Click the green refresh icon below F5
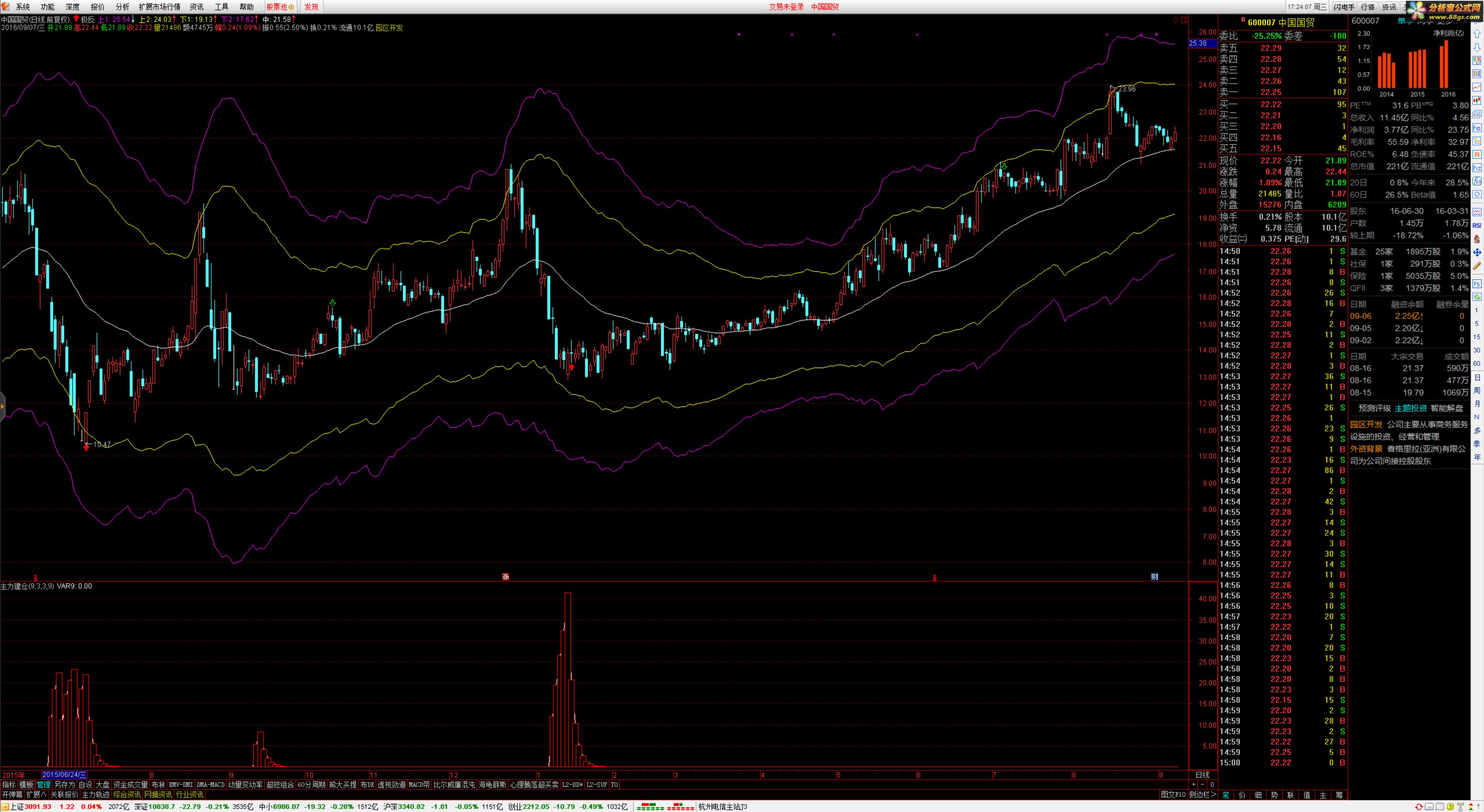 tap(1477, 297)
